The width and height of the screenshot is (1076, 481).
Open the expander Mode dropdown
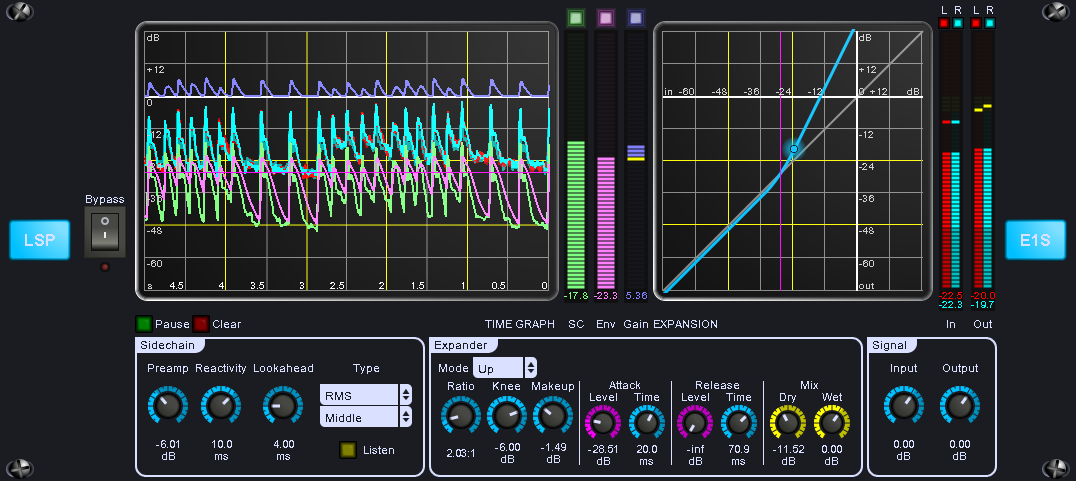click(505, 368)
